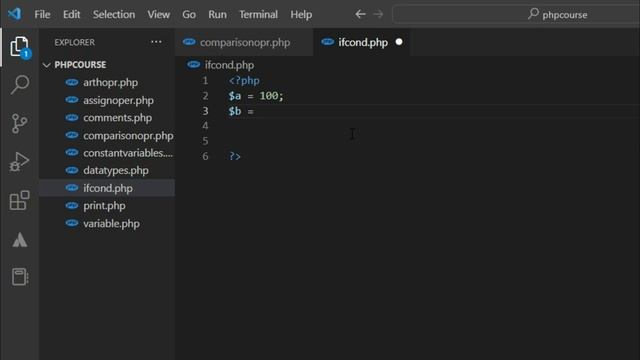This screenshot has width=640, height=360.
Task: Place cursor after '$a = 100;'
Action: [284, 96]
